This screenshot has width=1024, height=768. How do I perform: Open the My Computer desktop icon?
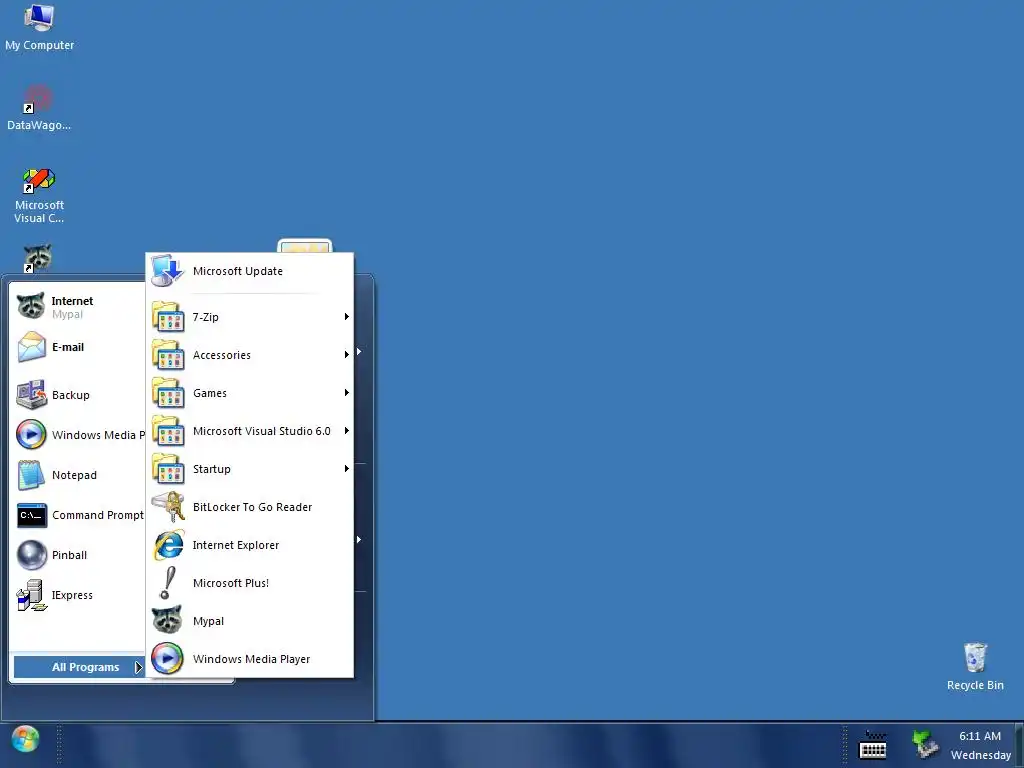[x=39, y=27]
